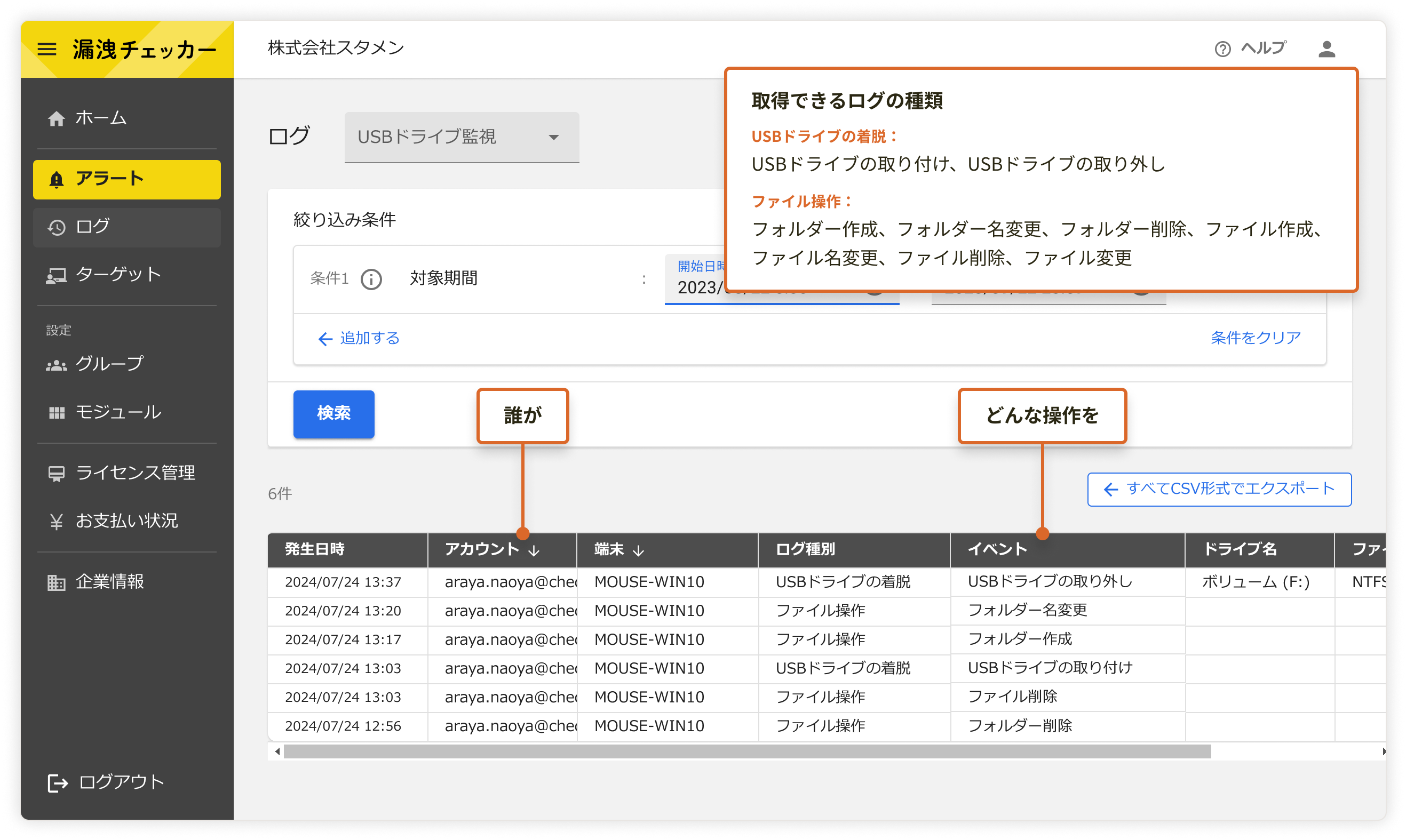The image size is (1406, 840).
Task: Click 対象期間 condition label
Action: pos(443,278)
